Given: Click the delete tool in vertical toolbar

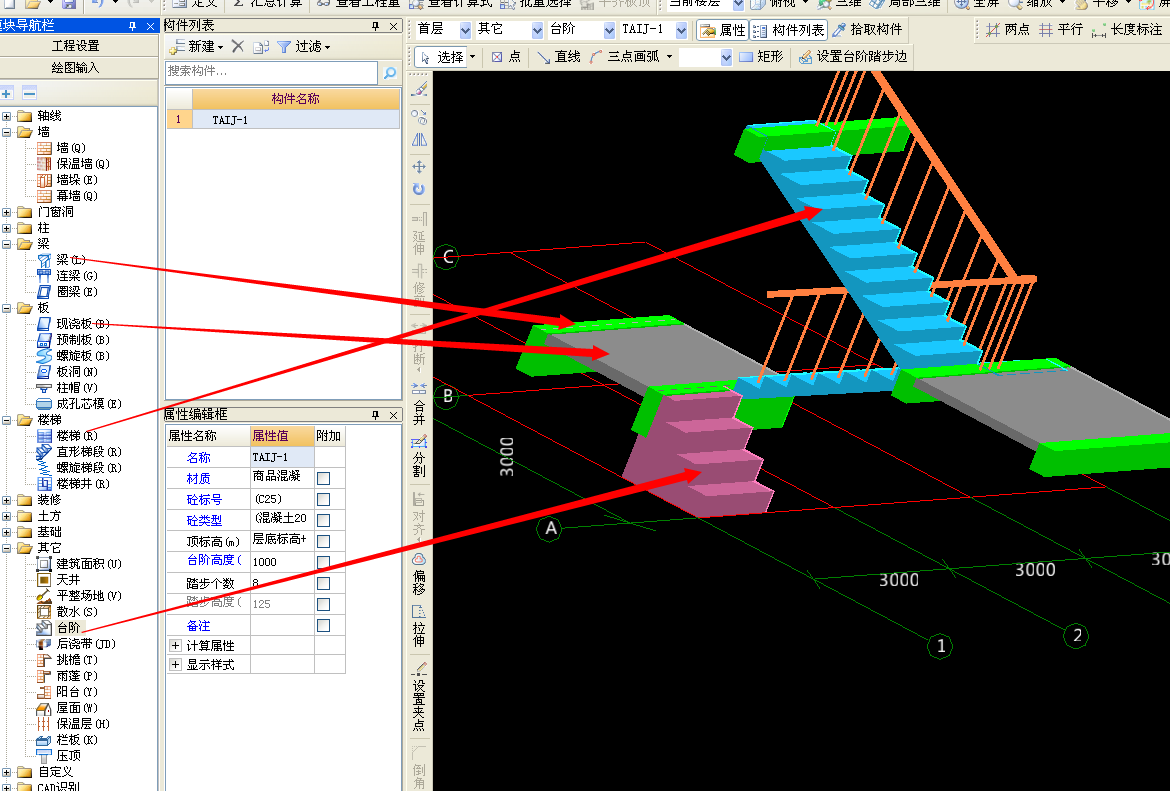Looking at the screenshot, I should point(419,90).
